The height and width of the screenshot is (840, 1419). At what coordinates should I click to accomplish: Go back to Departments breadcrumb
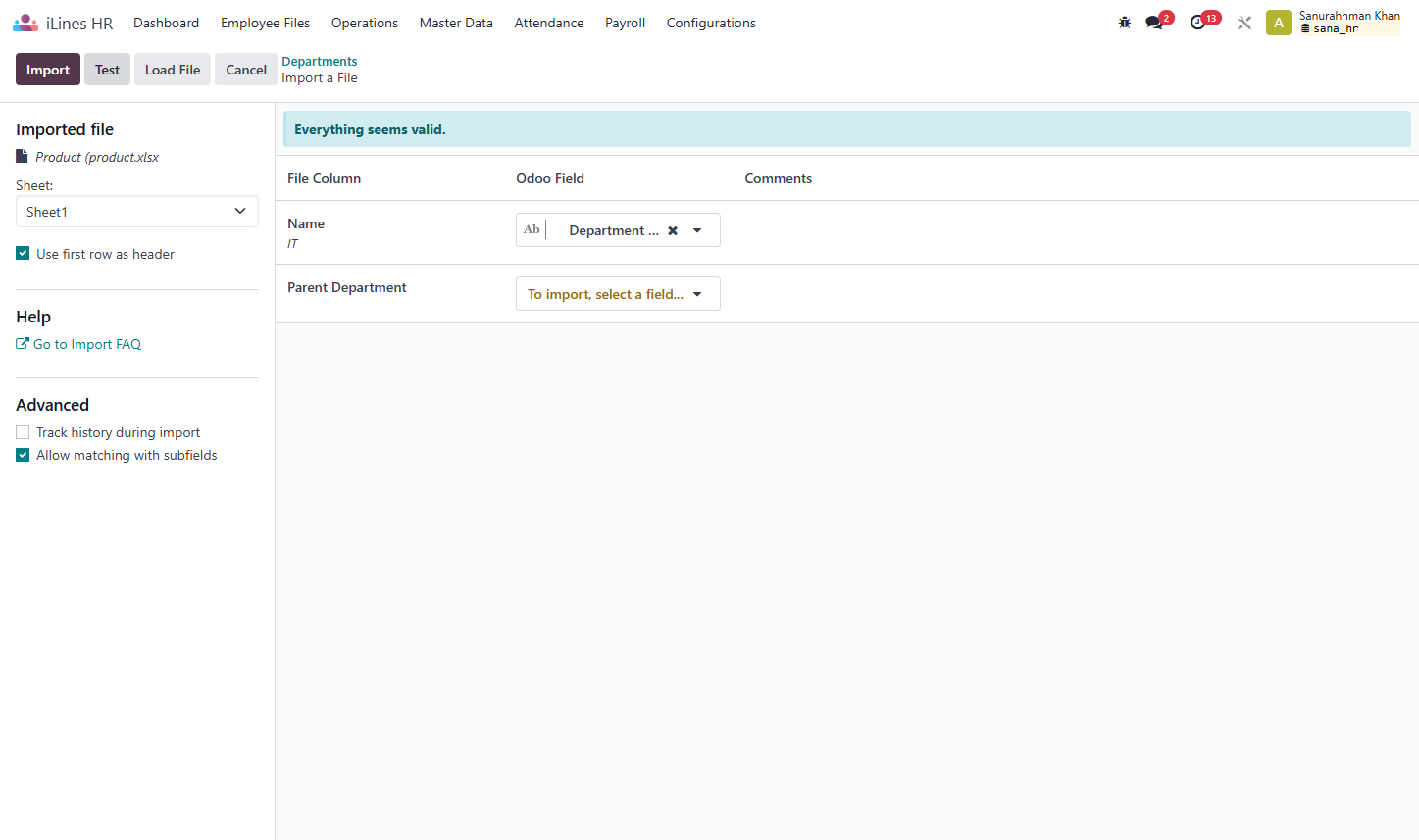coord(320,61)
